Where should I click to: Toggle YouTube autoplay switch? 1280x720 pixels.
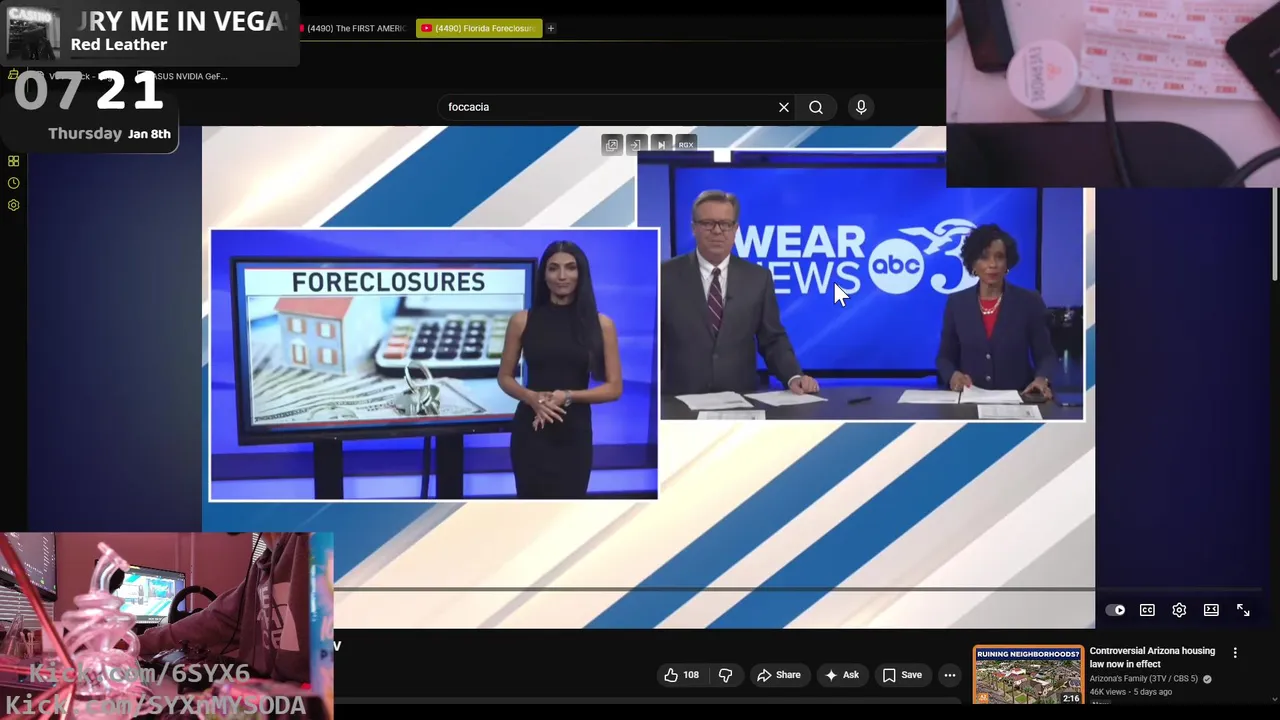[x=1116, y=610]
